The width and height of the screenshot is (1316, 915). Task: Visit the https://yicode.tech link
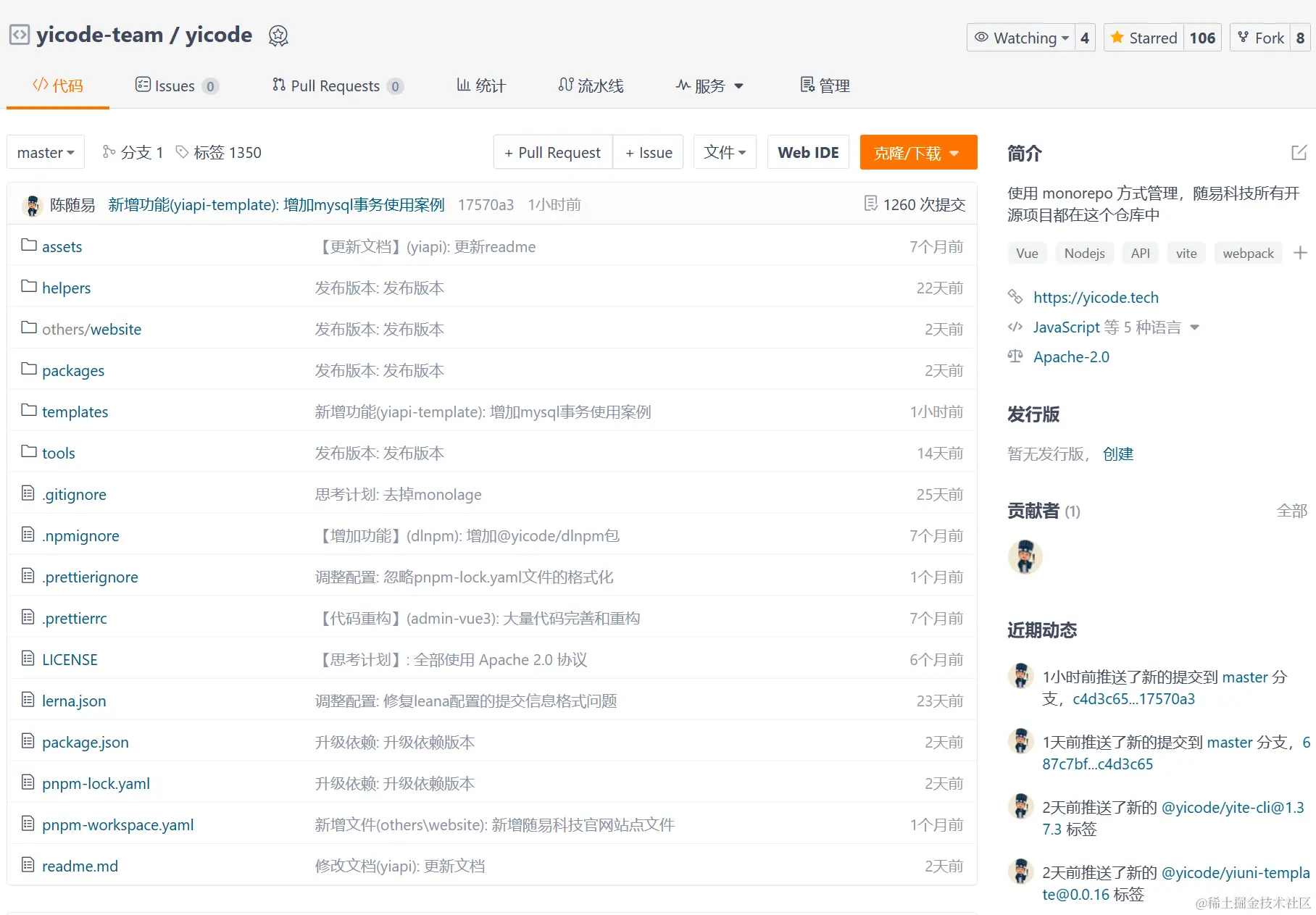1096,297
